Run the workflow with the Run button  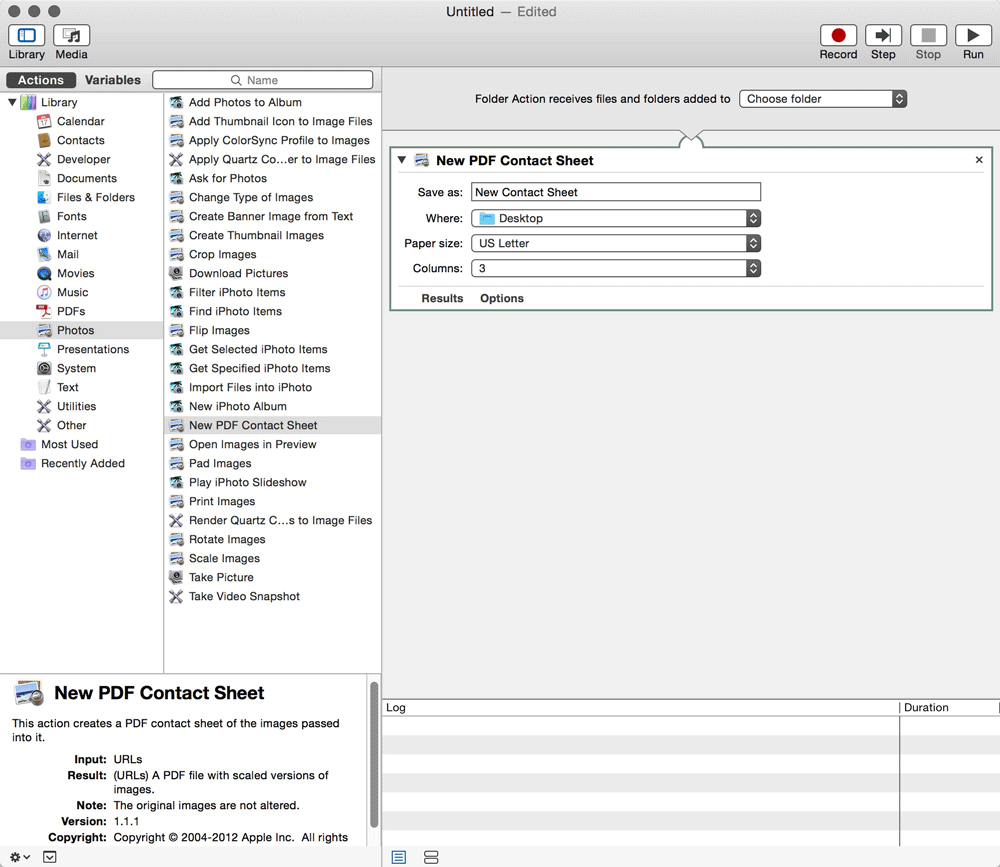point(973,35)
